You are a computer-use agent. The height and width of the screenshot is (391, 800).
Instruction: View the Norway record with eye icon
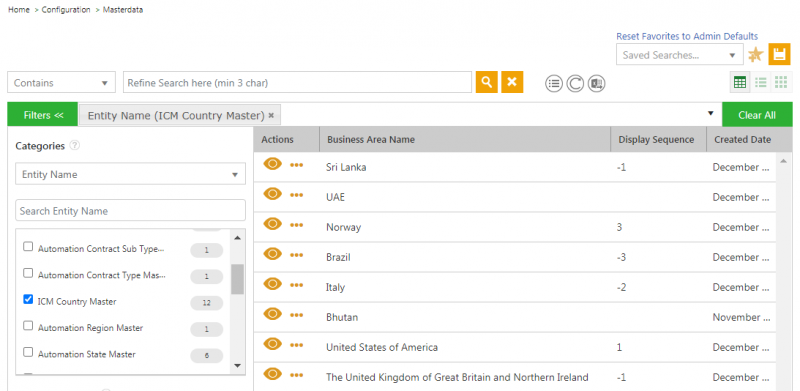pyautogui.click(x=273, y=224)
